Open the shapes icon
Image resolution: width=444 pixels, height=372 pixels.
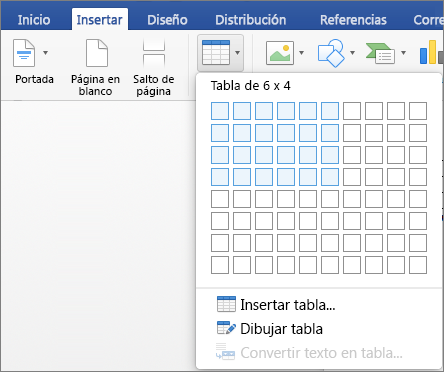tap(331, 53)
